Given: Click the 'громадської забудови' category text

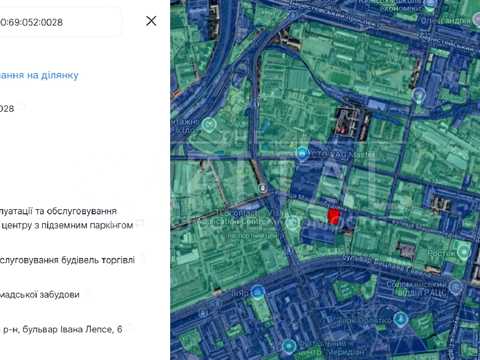Looking at the screenshot, I should (x=40, y=295).
